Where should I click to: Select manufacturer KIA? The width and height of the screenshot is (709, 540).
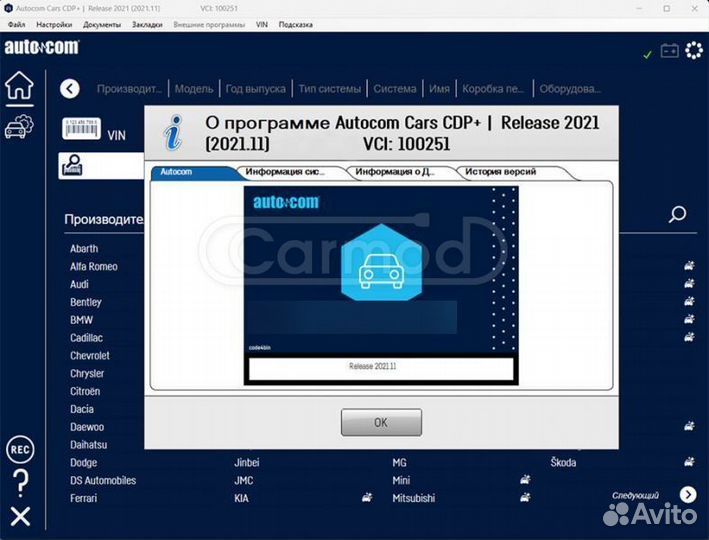[x=241, y=498]
